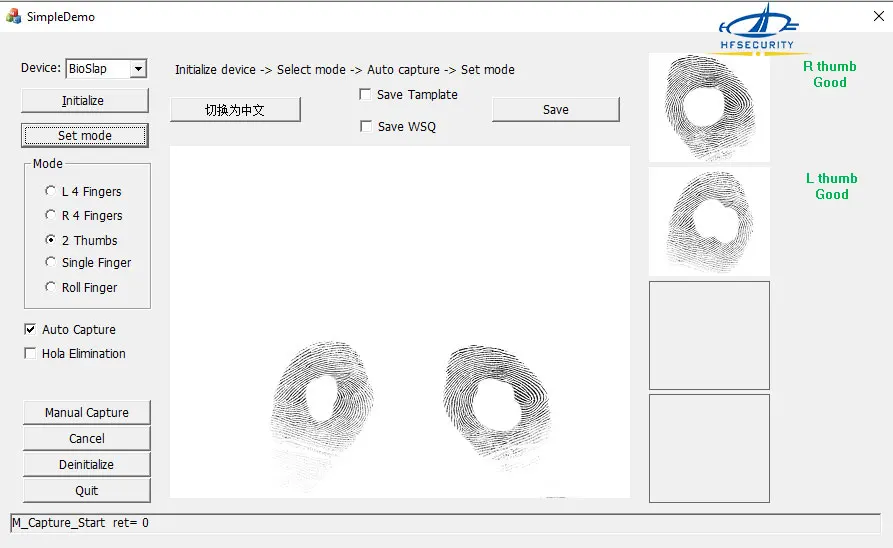Close the SimpleDemo window
The width and height of the screenshot is (893, 548).
[879, 16]
